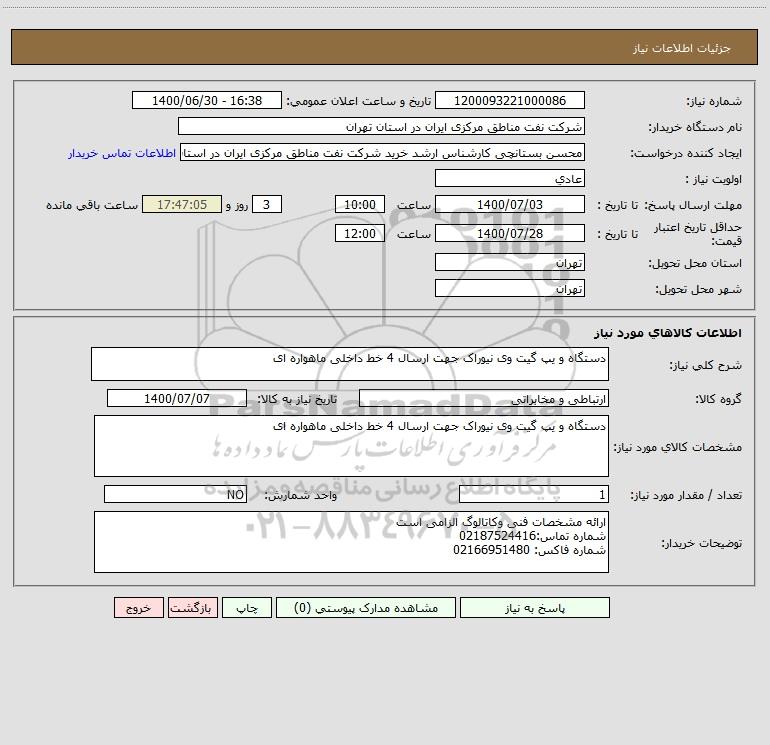Click the پاسخ به نیاز button
Screen dimensions: 770x745
pos(535,607)
